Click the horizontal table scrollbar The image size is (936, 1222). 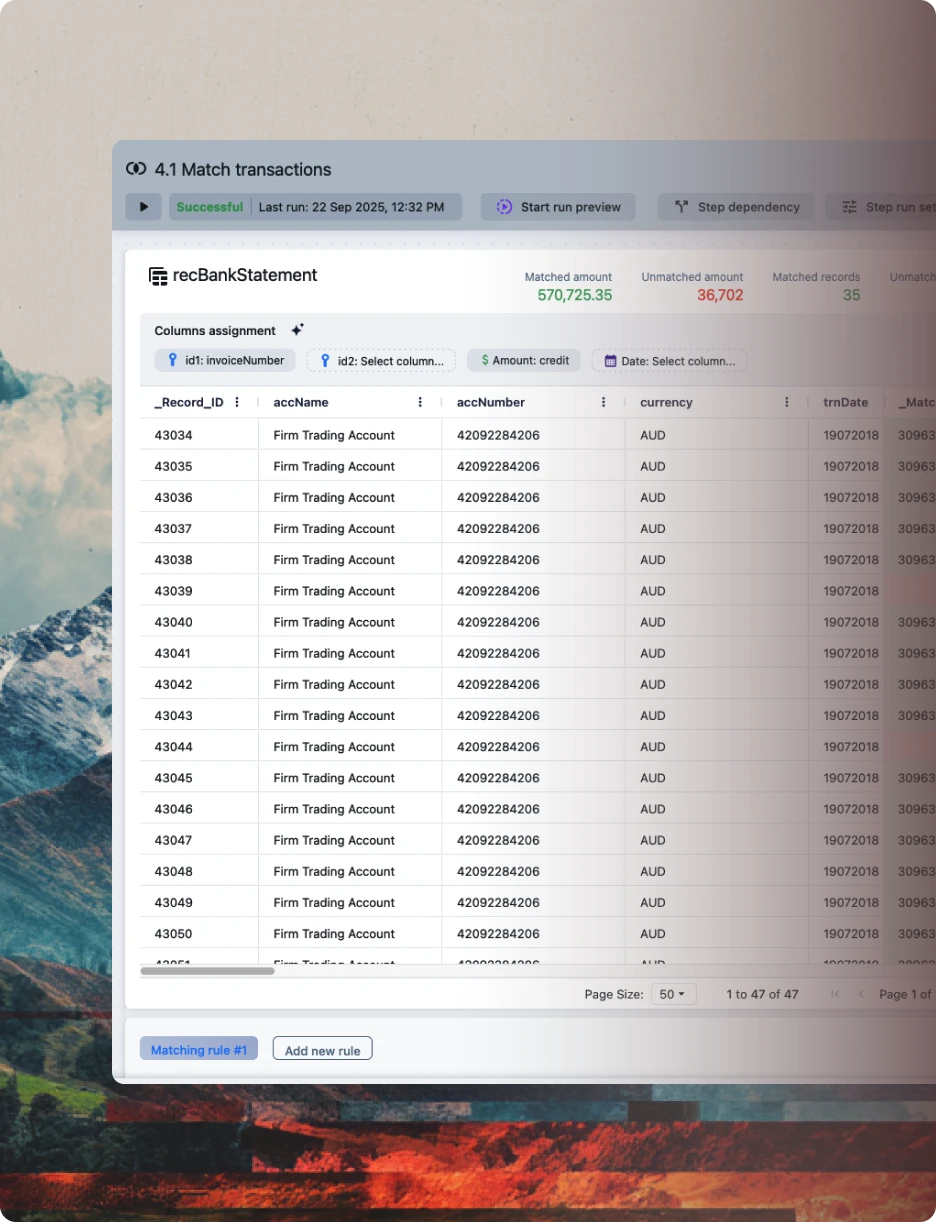[207, 970]
